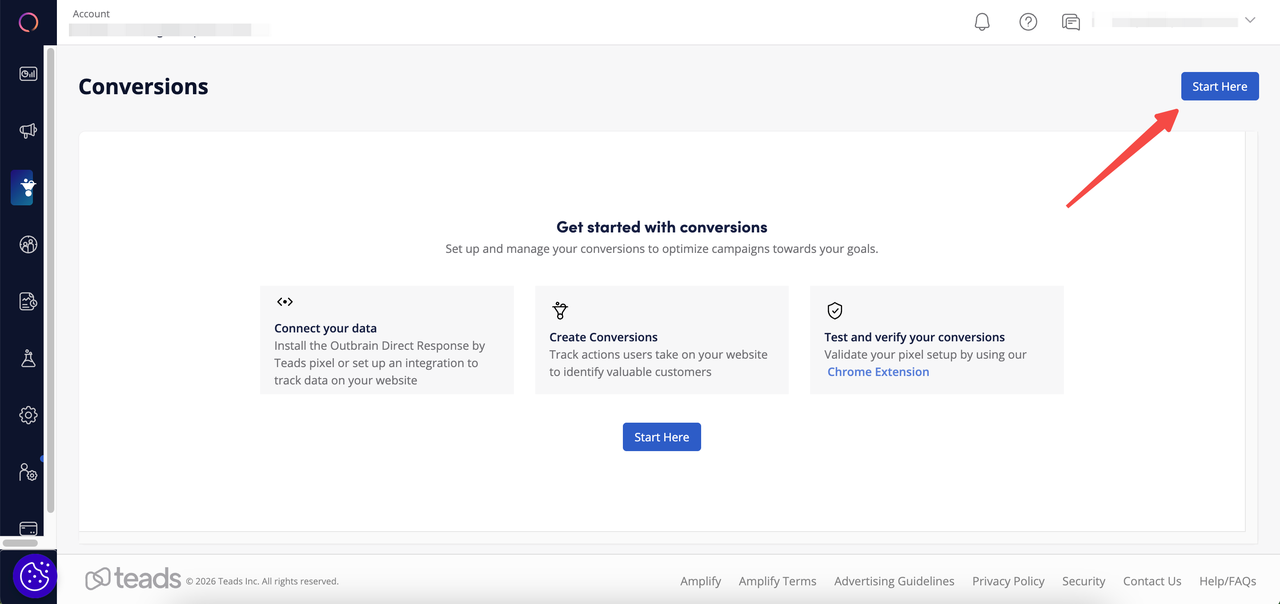Screen dimensions: 1280x604
Task: Open the Privacy Policy footer link
Action: pyautogui.click(x=1008, y=581)
